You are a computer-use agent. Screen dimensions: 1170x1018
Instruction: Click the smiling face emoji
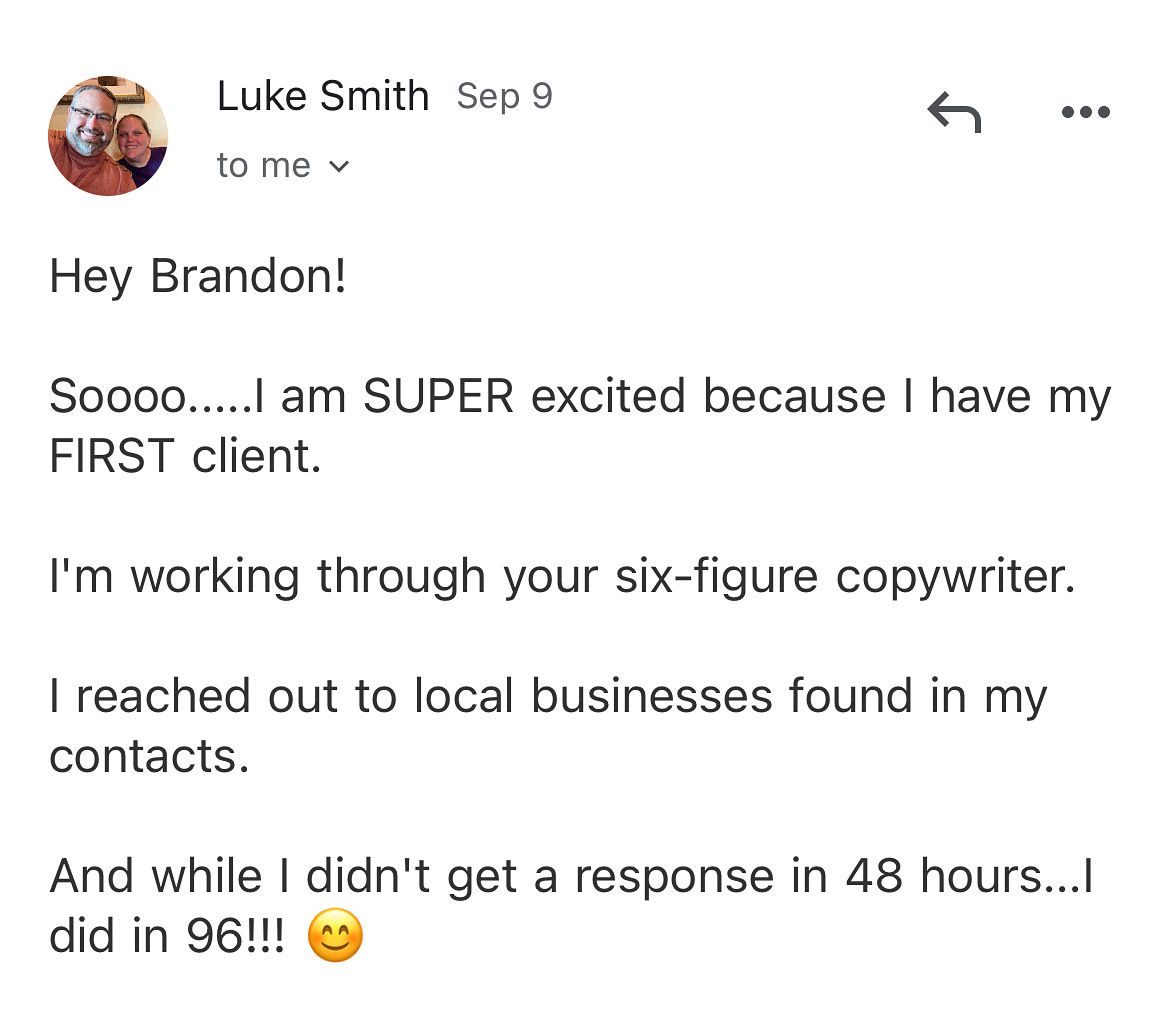(335, 935)
